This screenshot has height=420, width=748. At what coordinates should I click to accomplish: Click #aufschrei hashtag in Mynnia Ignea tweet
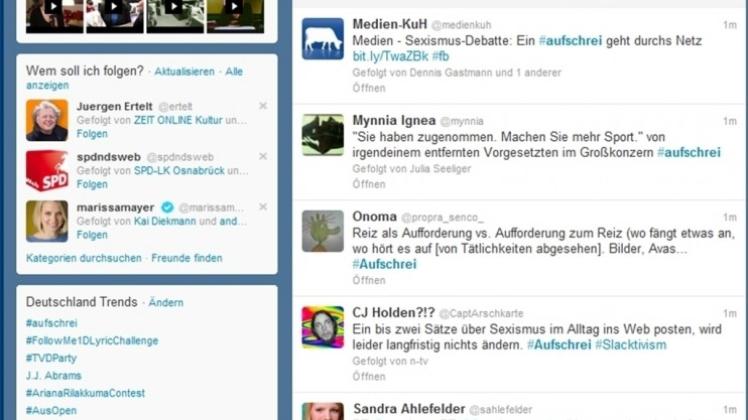689,153
